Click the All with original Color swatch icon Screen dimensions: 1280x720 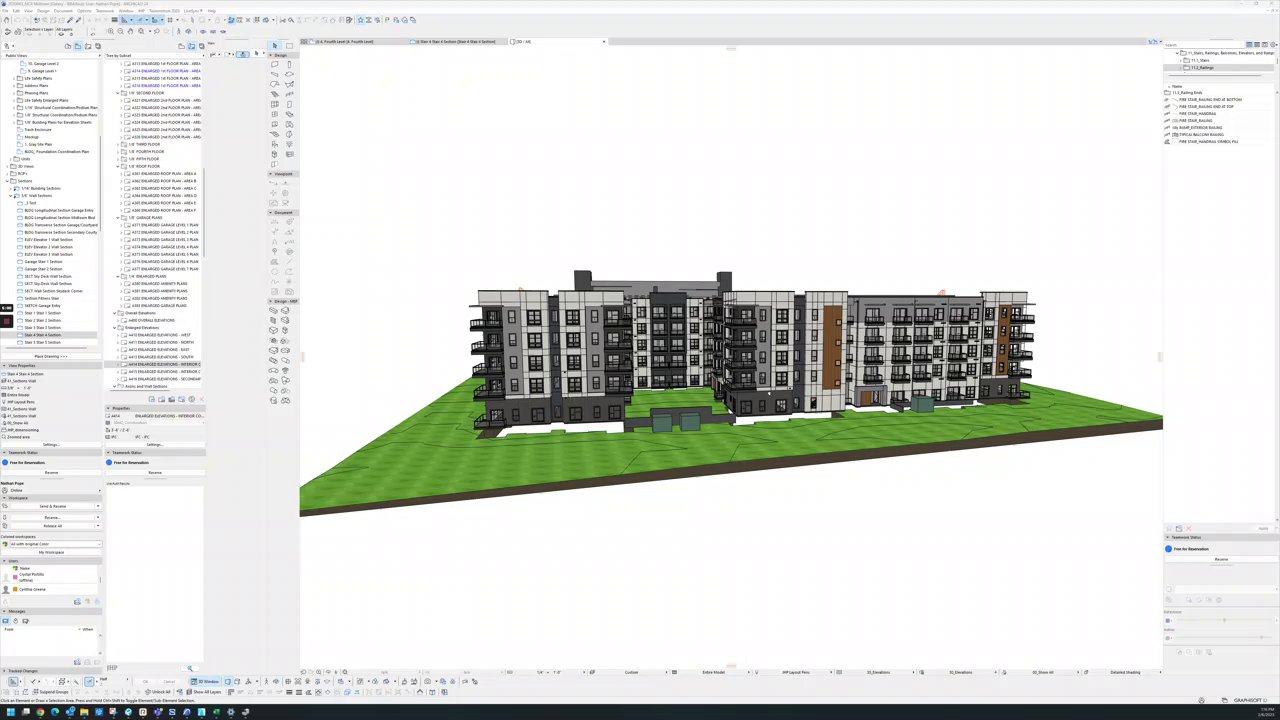click(6, 544)
